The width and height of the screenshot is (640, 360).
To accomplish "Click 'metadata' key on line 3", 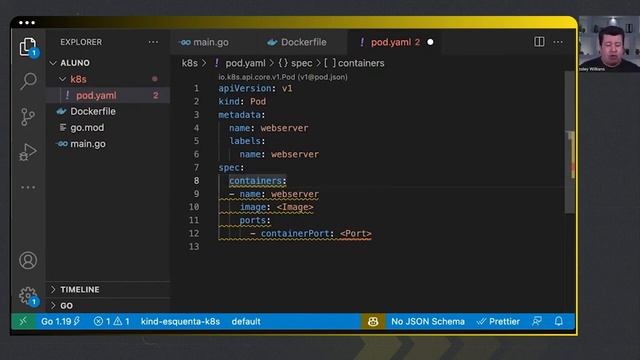I will (239, 115).
